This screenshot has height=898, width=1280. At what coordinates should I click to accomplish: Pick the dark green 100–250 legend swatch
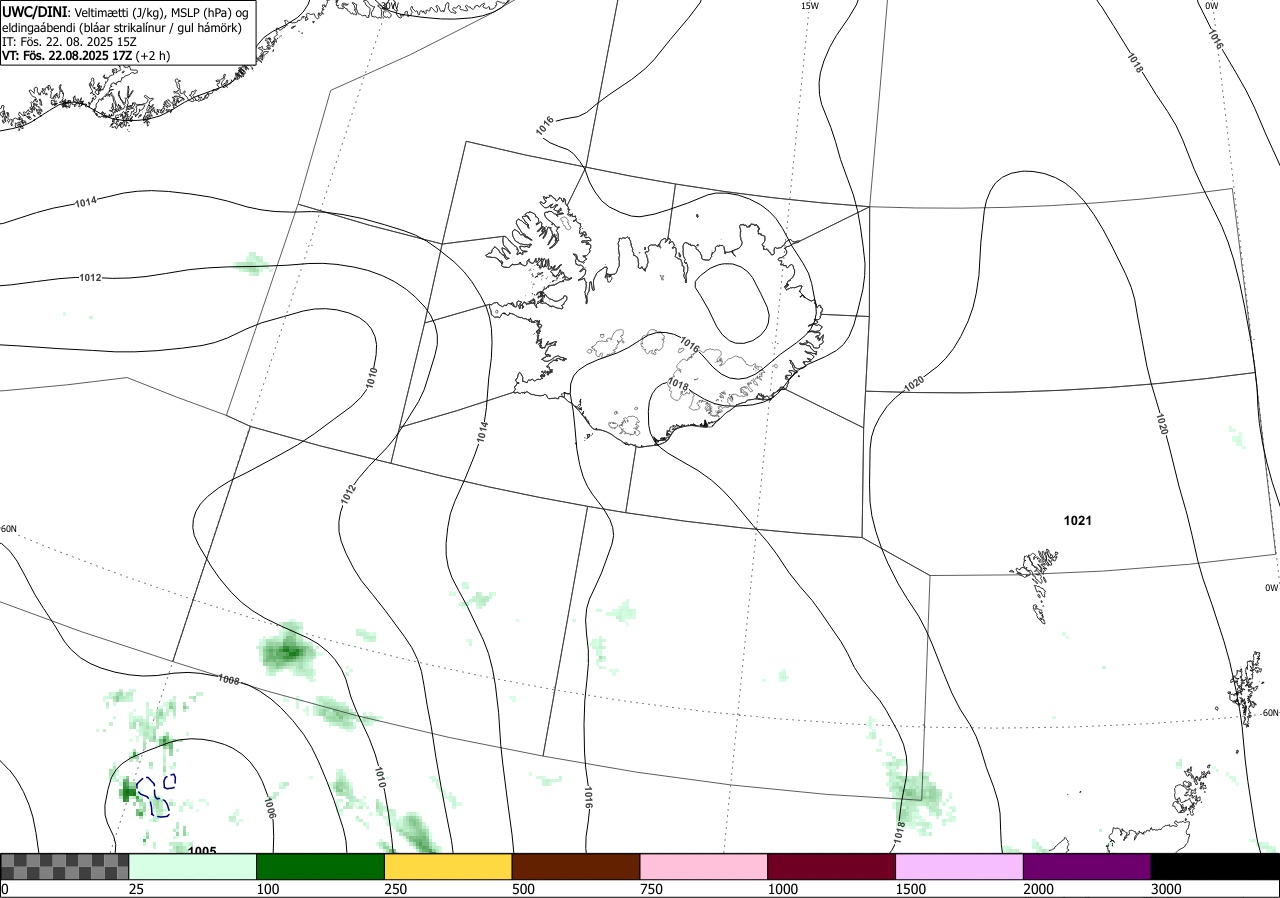point(321,866)
